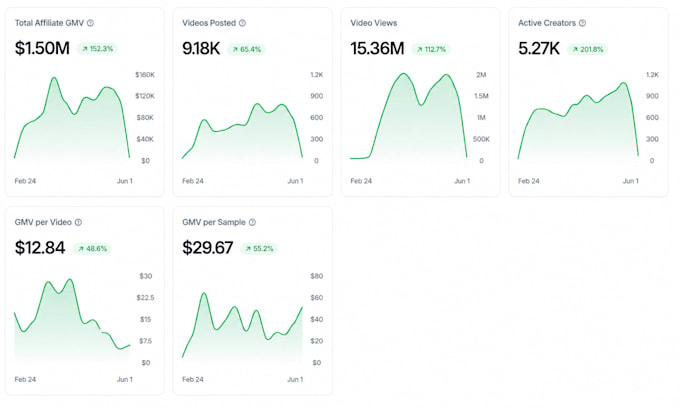The height and width of the screenshot is (408, 680).
Task: Click the 55.2% growth badge
Action: [259, 249]
